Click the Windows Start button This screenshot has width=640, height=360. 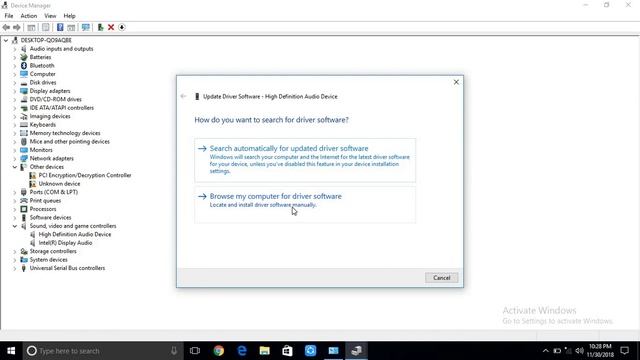click(11, 351)
